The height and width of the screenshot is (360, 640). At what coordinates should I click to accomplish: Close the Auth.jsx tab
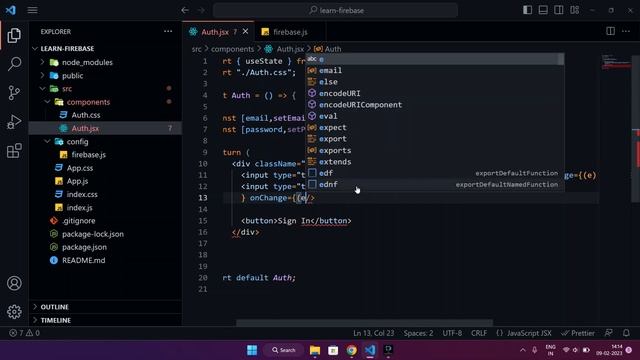pos(245,31)
